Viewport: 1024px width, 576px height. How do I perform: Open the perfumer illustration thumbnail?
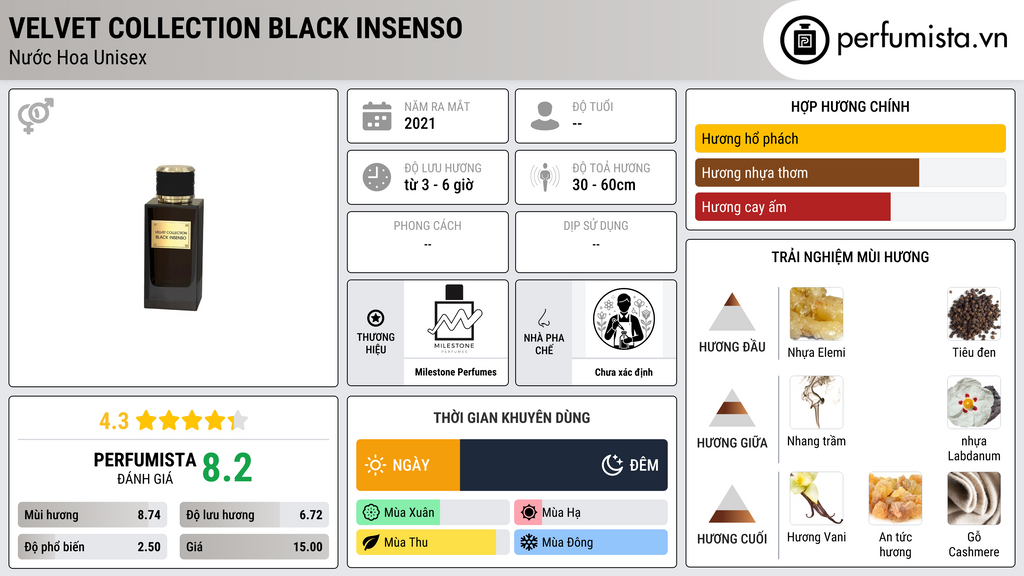(x=624, y=319)
